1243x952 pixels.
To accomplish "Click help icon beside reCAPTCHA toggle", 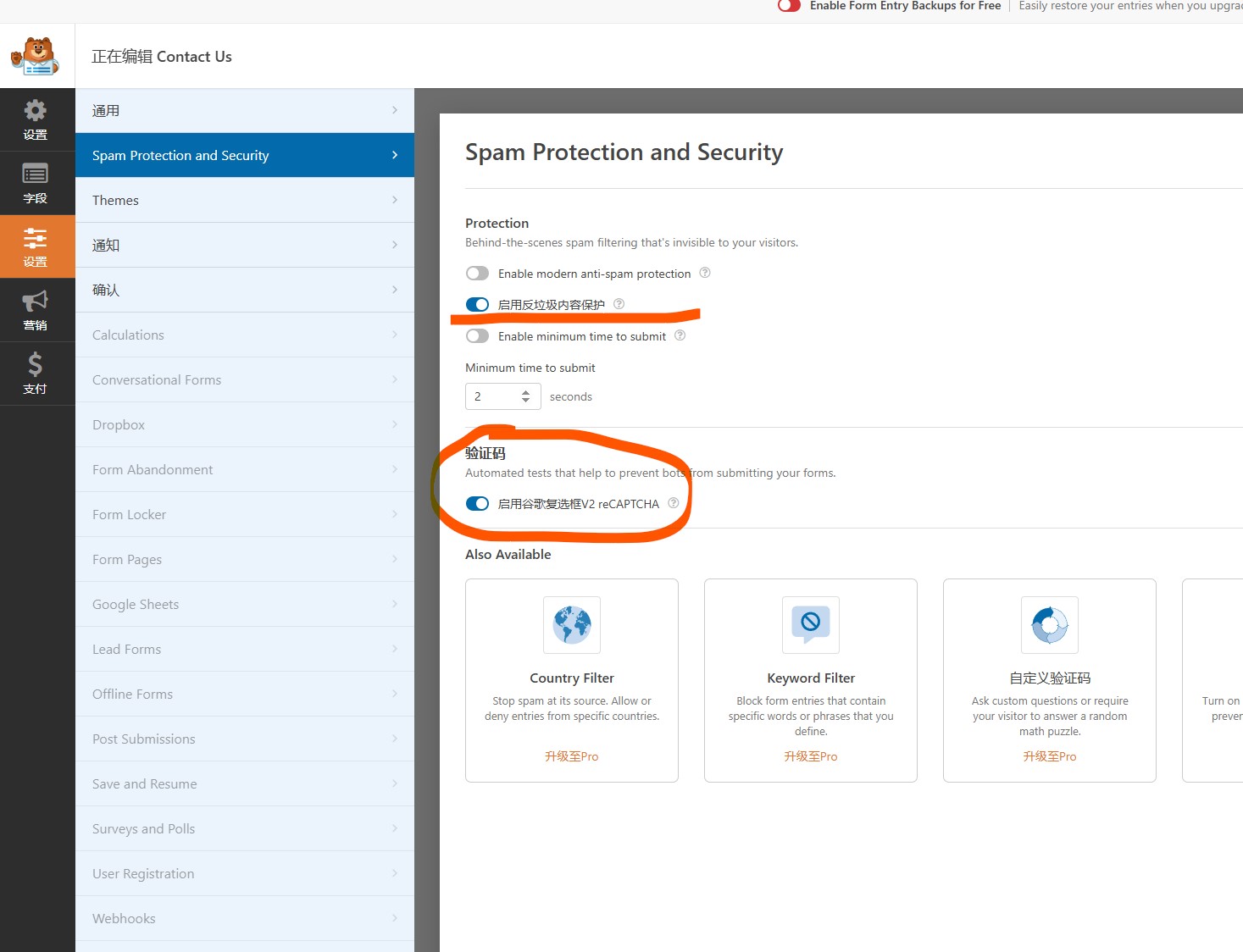I will [674, 503].
